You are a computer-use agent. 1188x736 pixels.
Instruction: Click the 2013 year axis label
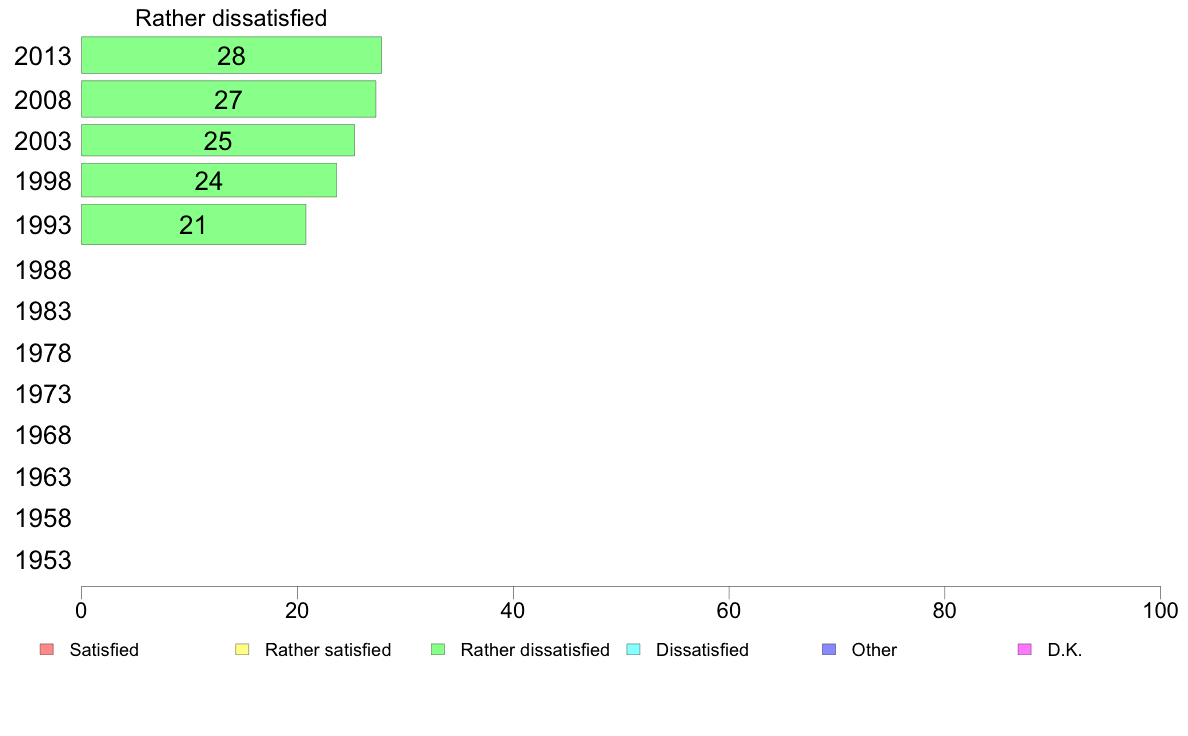pyautogui.click(x=43, y=56)
